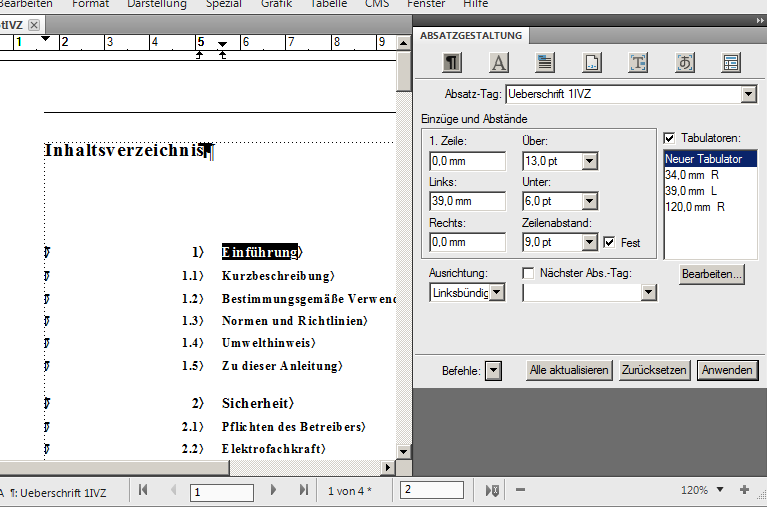
Task: Switch to the Default Font properties icon
Action: 499,63
